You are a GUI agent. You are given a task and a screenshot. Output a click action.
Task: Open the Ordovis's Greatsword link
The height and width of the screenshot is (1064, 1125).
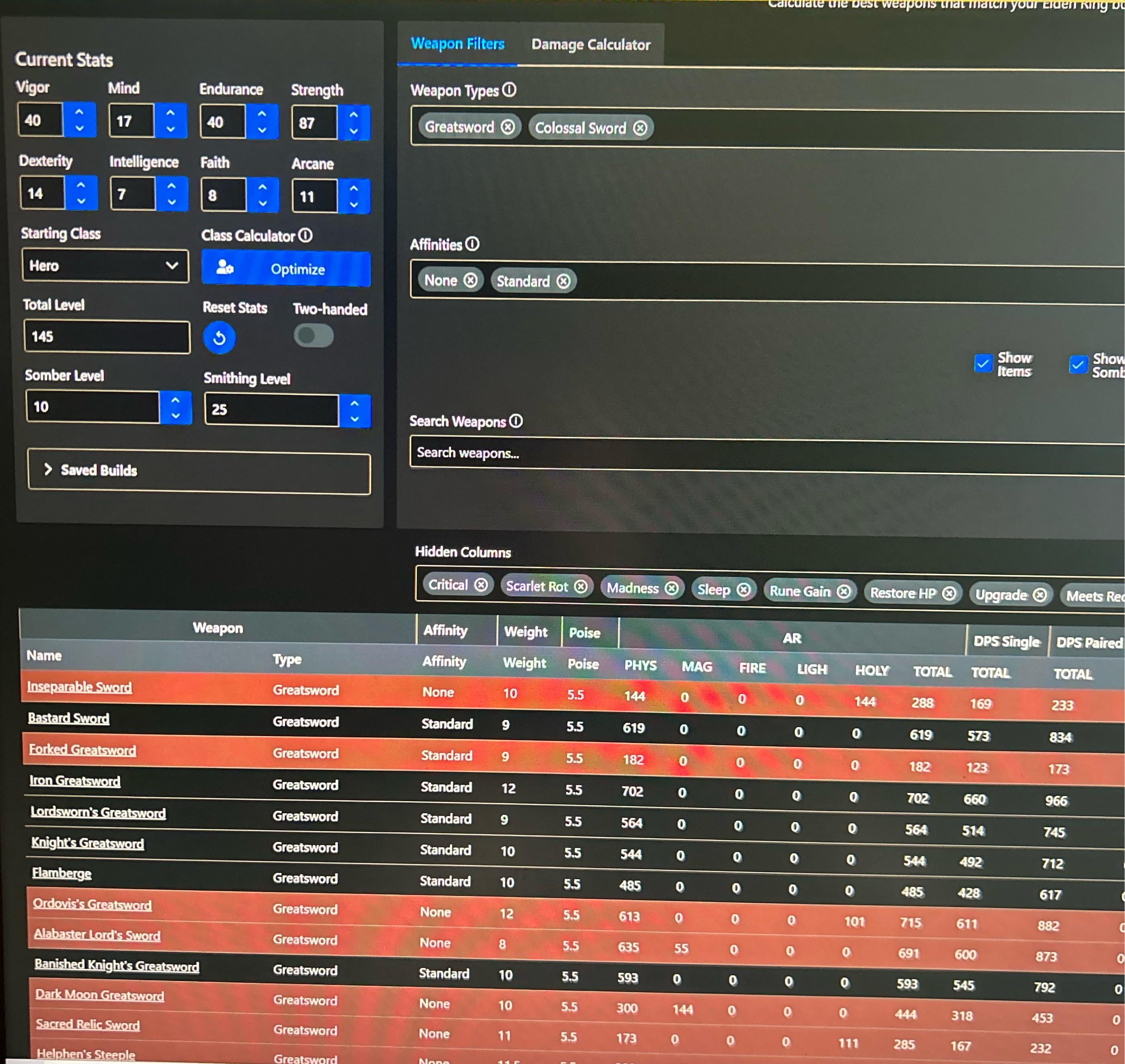92,904
